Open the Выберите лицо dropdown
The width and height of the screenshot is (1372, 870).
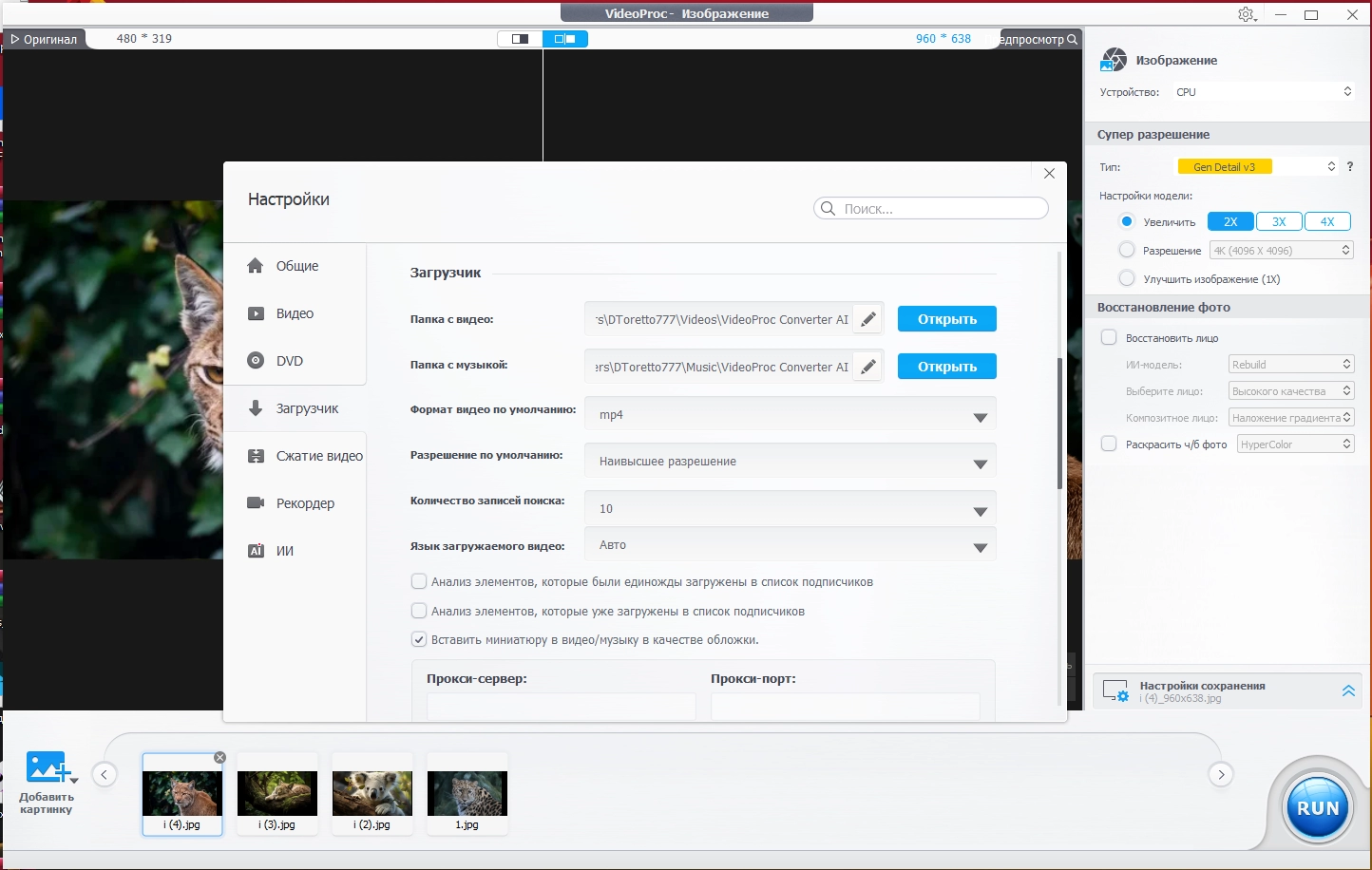(1291, 391)
